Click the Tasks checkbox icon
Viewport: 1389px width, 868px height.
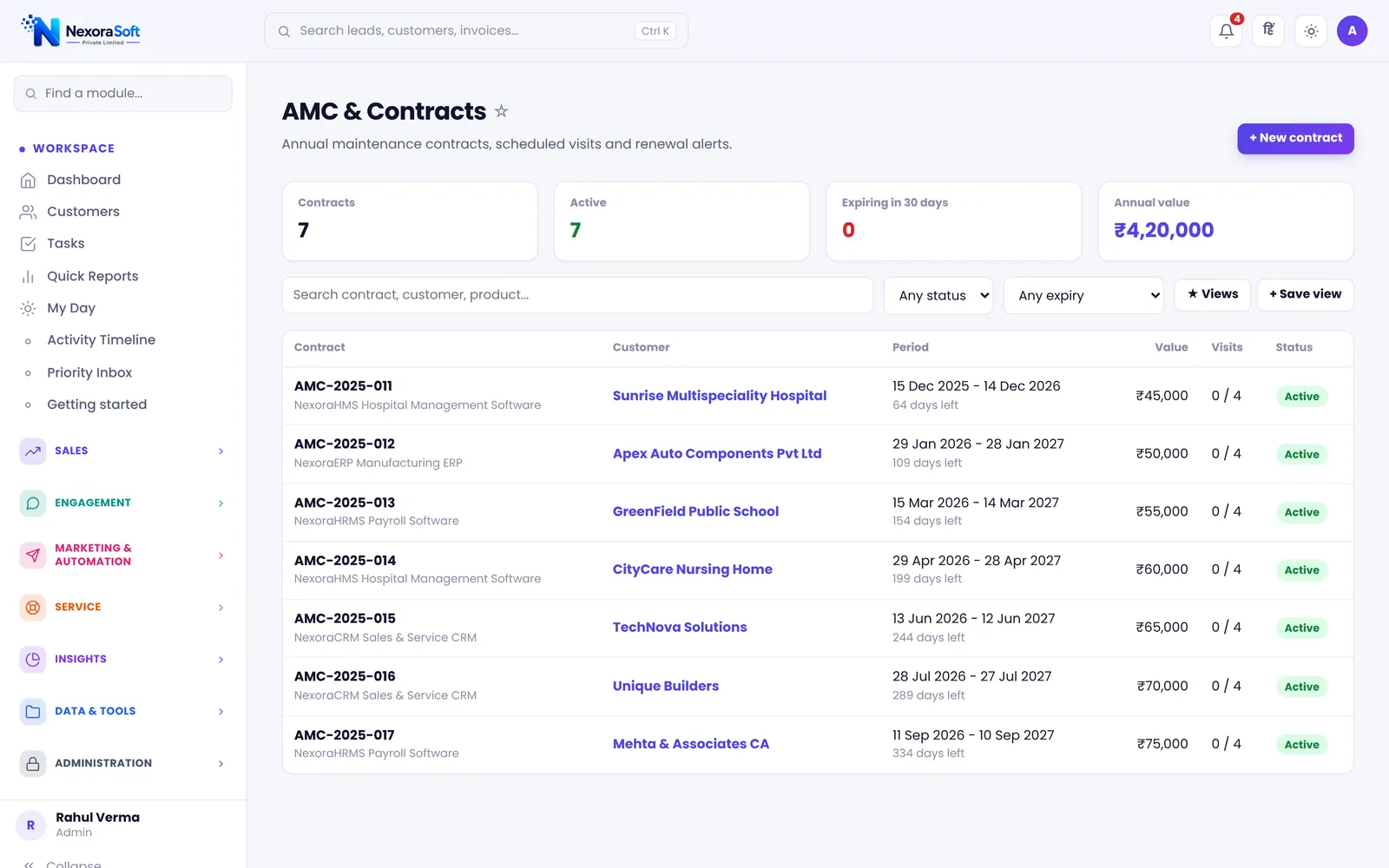point(29,244)
